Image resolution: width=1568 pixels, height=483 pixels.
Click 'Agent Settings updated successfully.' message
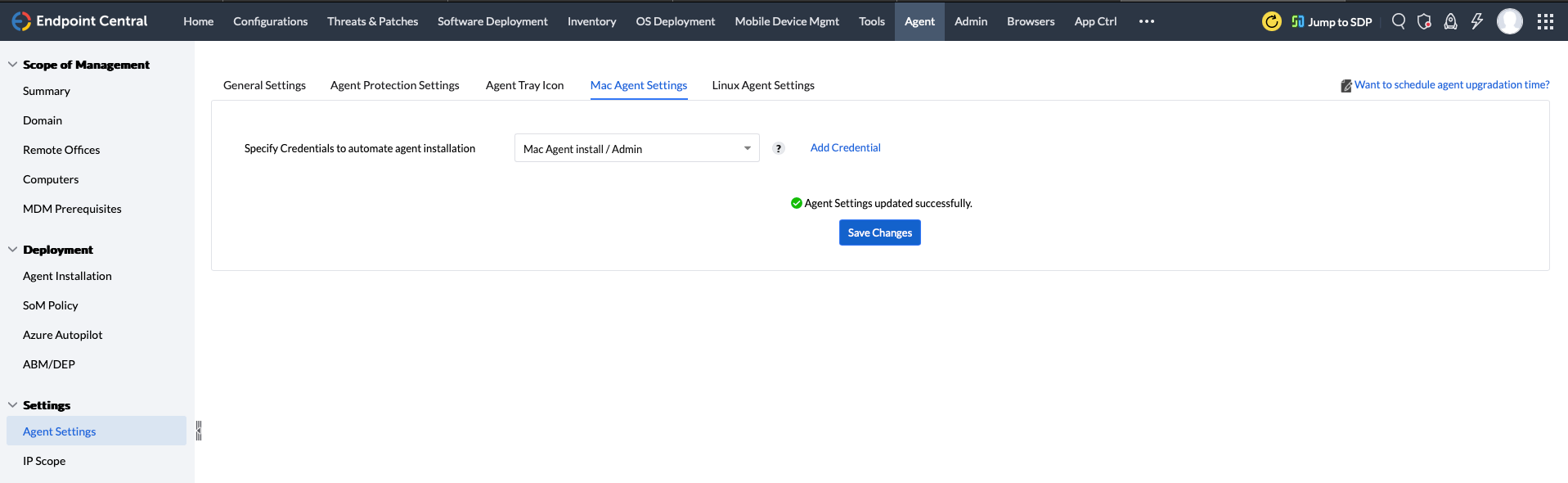(x=888, y=203)
